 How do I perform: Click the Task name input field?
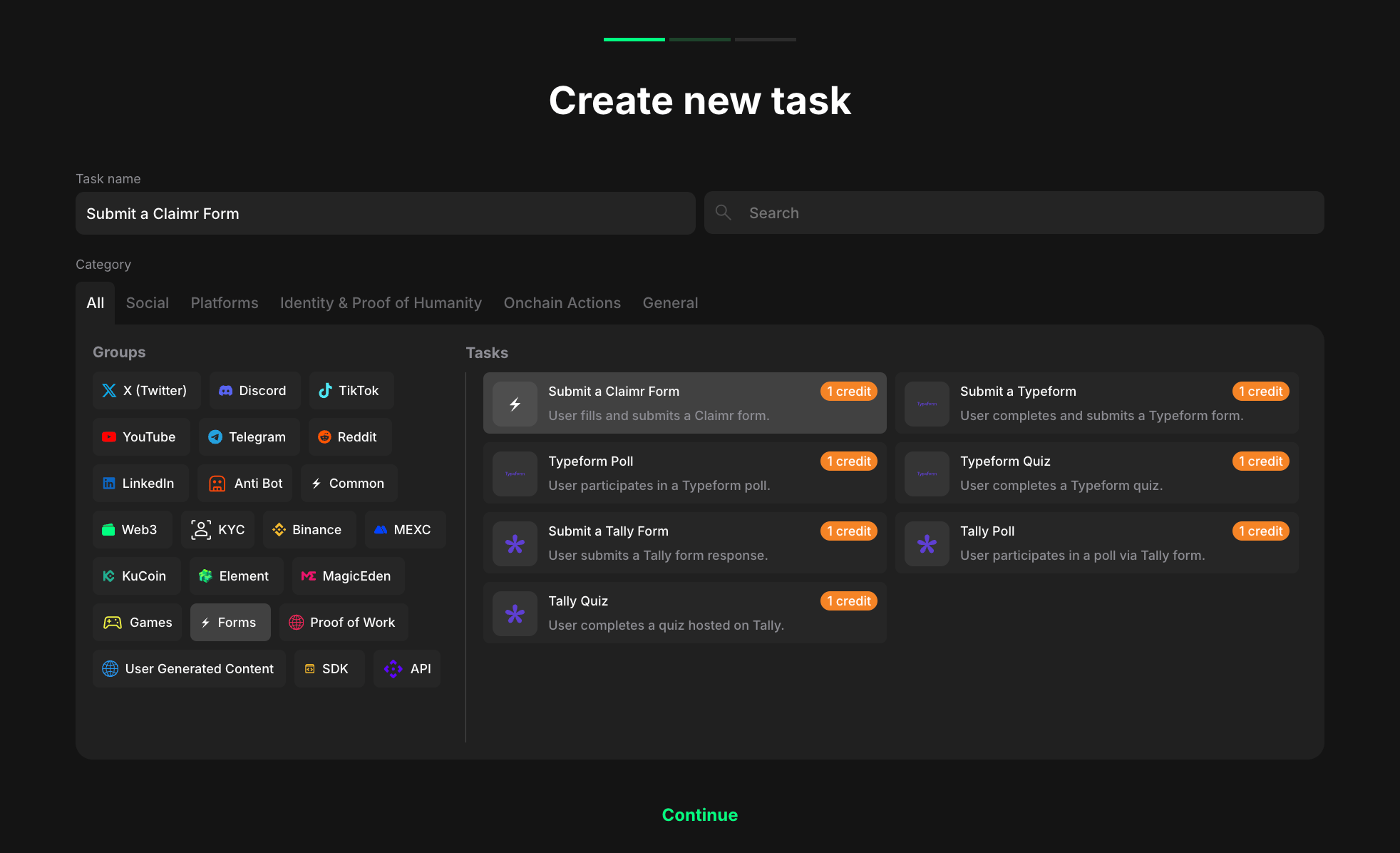pyautogui.click(x=386, y=213)
